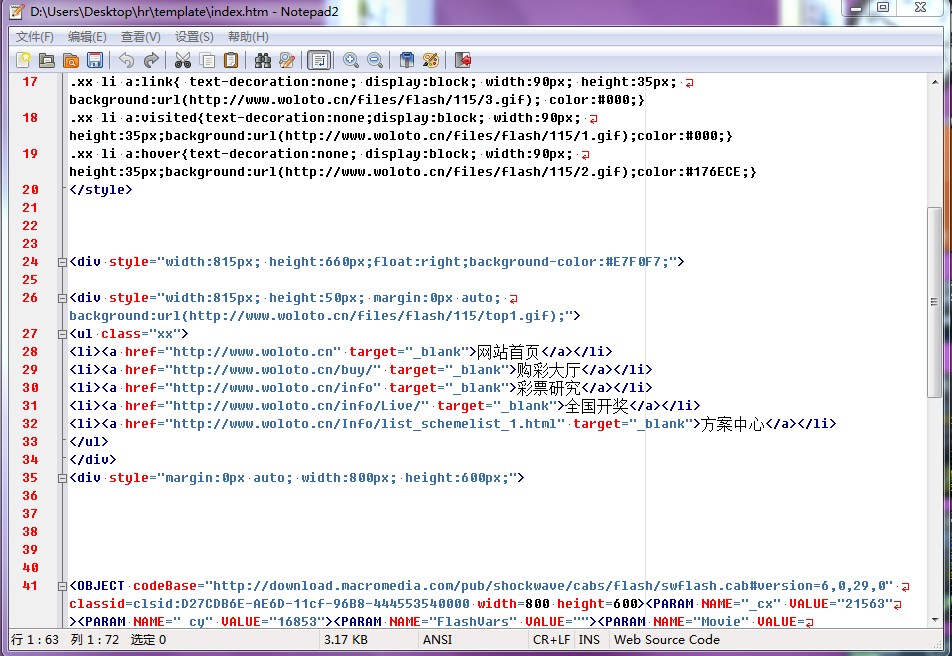
Task: Toggle word wrap toolbar button
Action: pyautogui.click(x=319, y=60)
